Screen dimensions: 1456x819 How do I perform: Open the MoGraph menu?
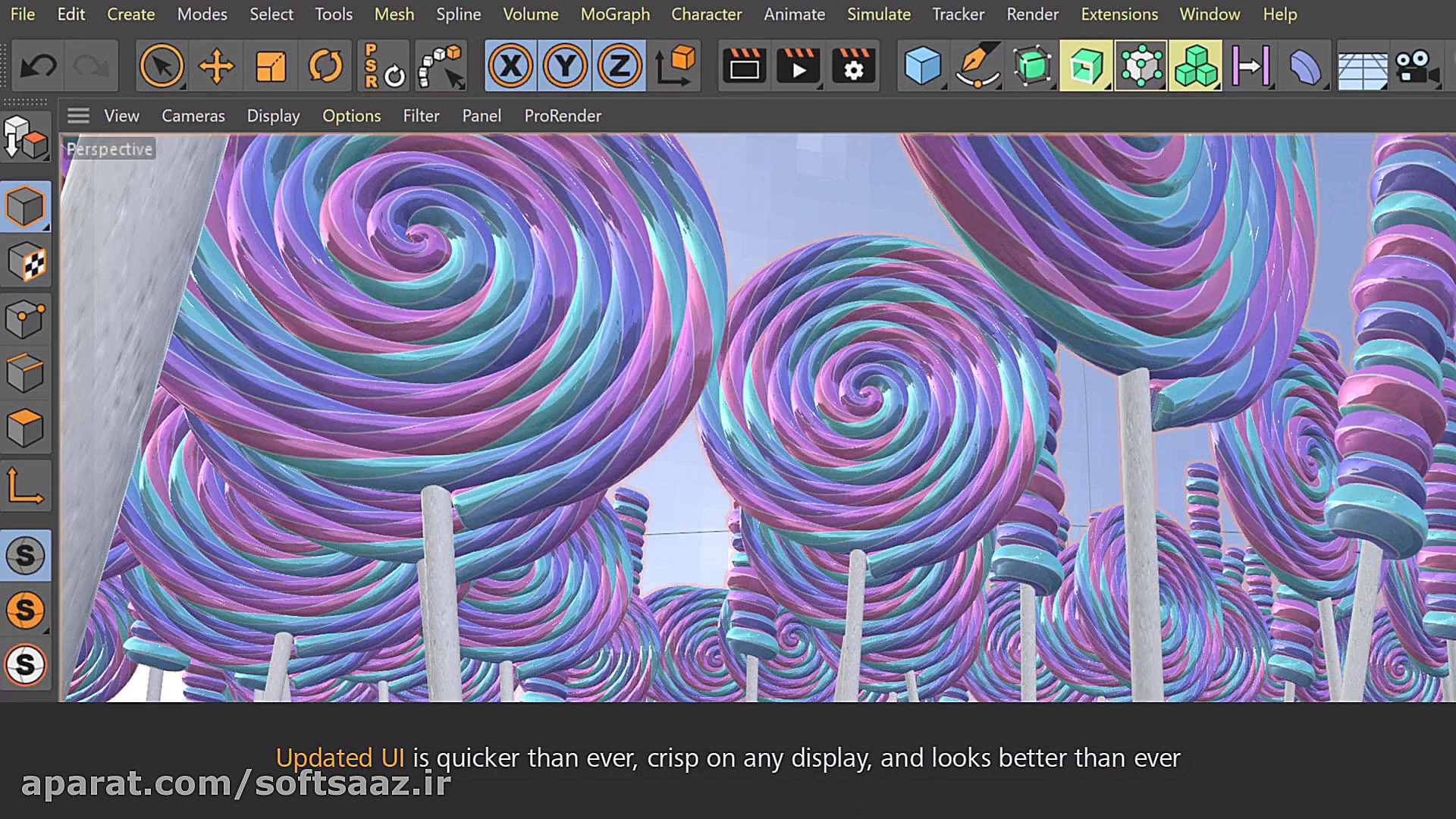click(x=614, y=14)
